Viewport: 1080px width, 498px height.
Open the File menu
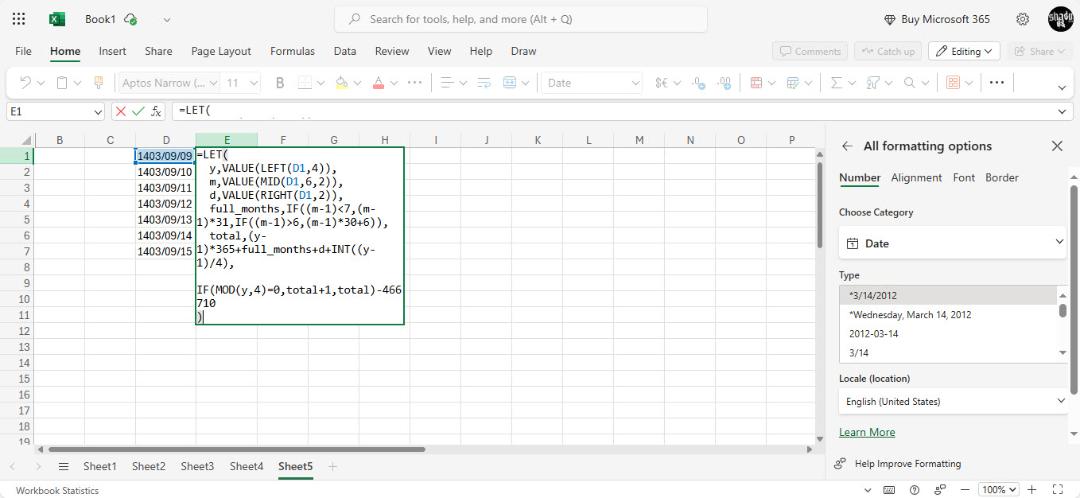pyautogui.click(x=23, y=51)
